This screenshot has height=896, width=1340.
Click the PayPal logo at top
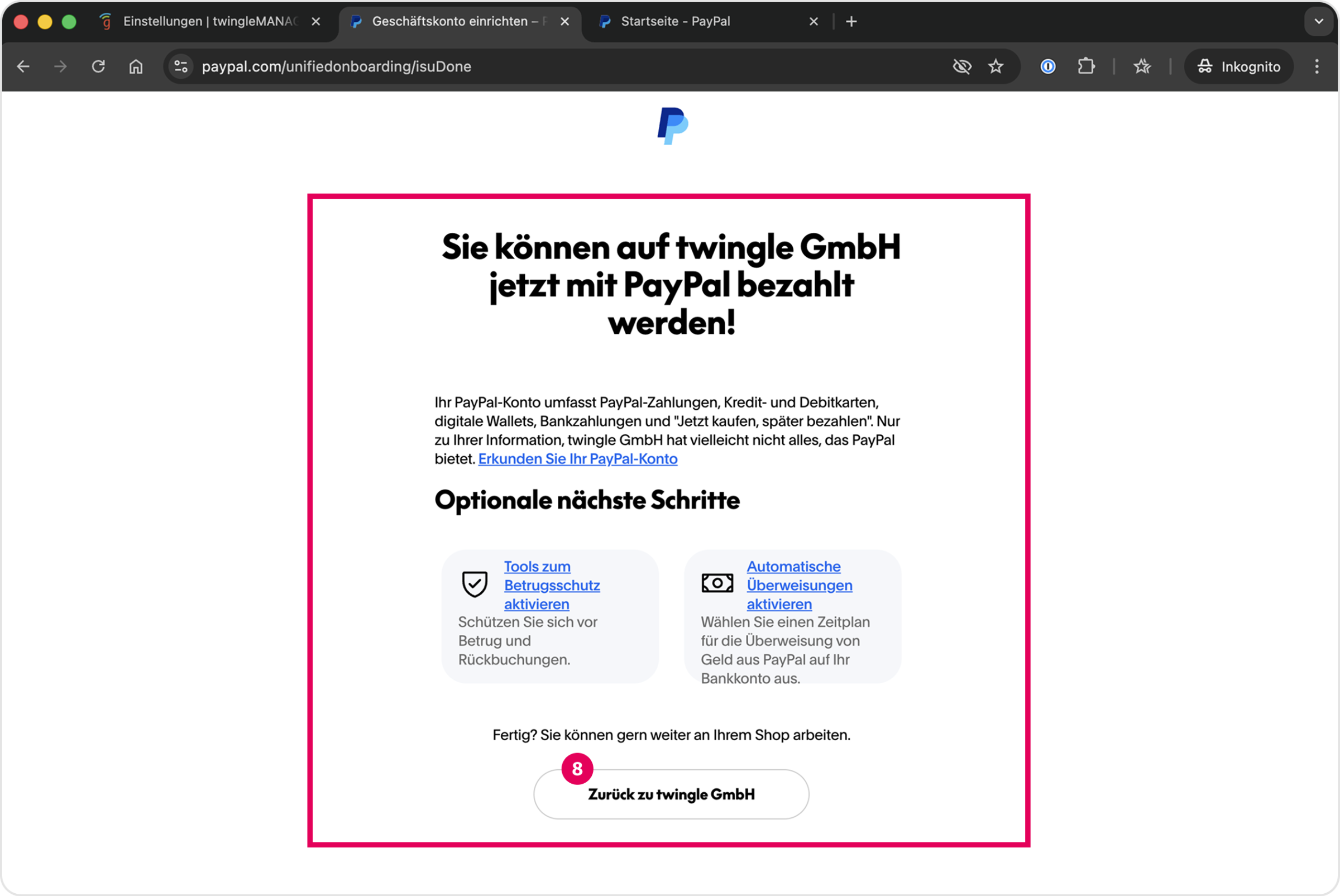[x=672, y=126]
